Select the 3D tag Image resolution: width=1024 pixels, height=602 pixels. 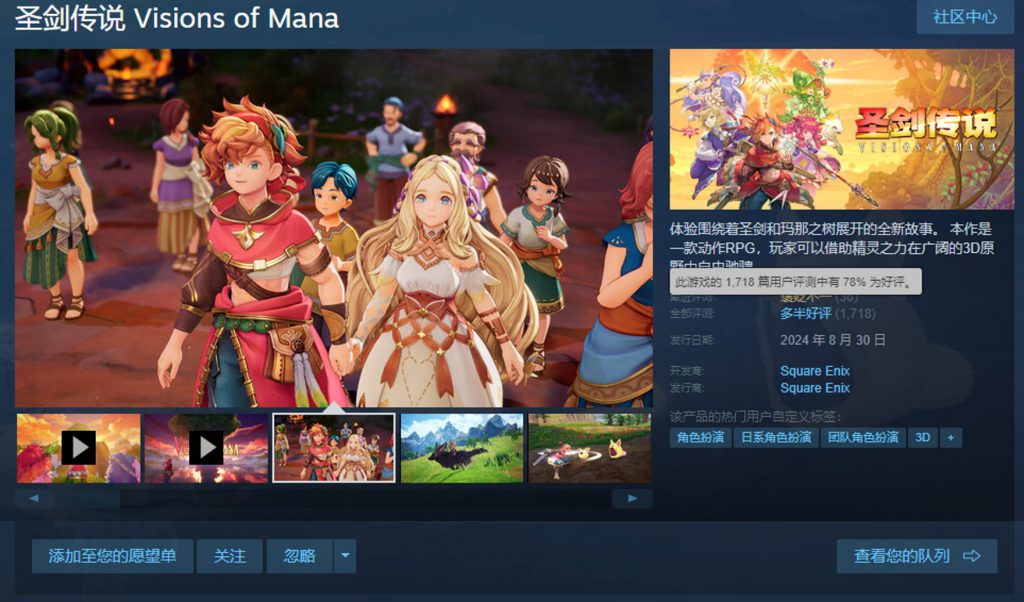(x=923, y=437)
